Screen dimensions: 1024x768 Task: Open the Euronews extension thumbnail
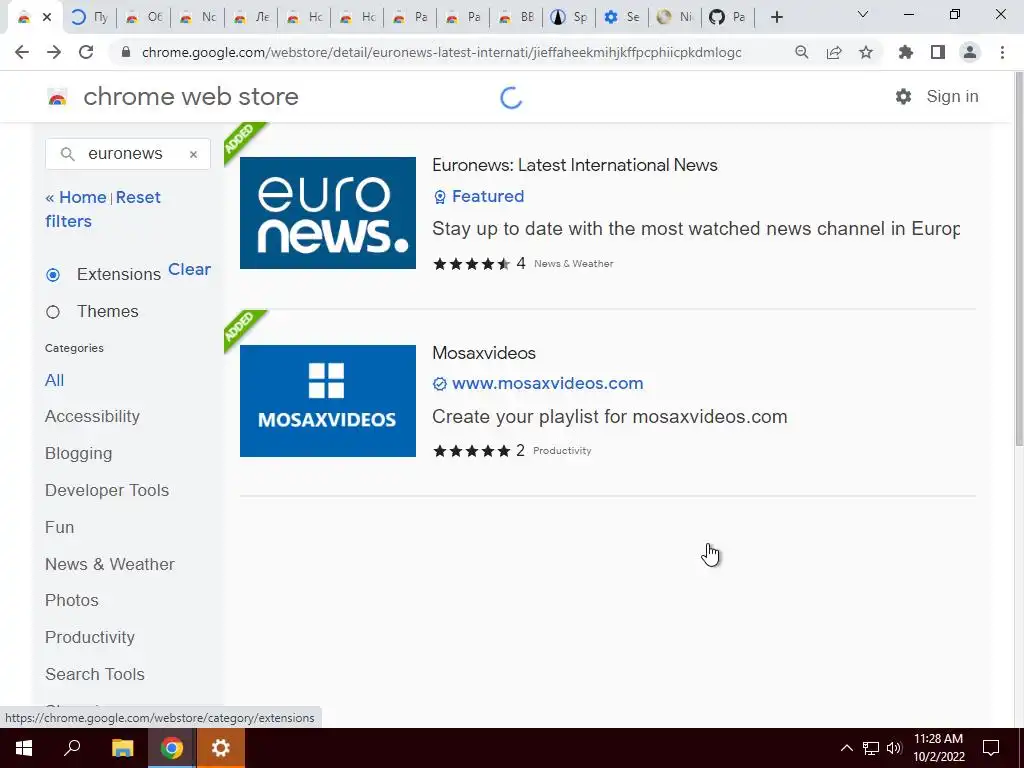pos(328,213)
